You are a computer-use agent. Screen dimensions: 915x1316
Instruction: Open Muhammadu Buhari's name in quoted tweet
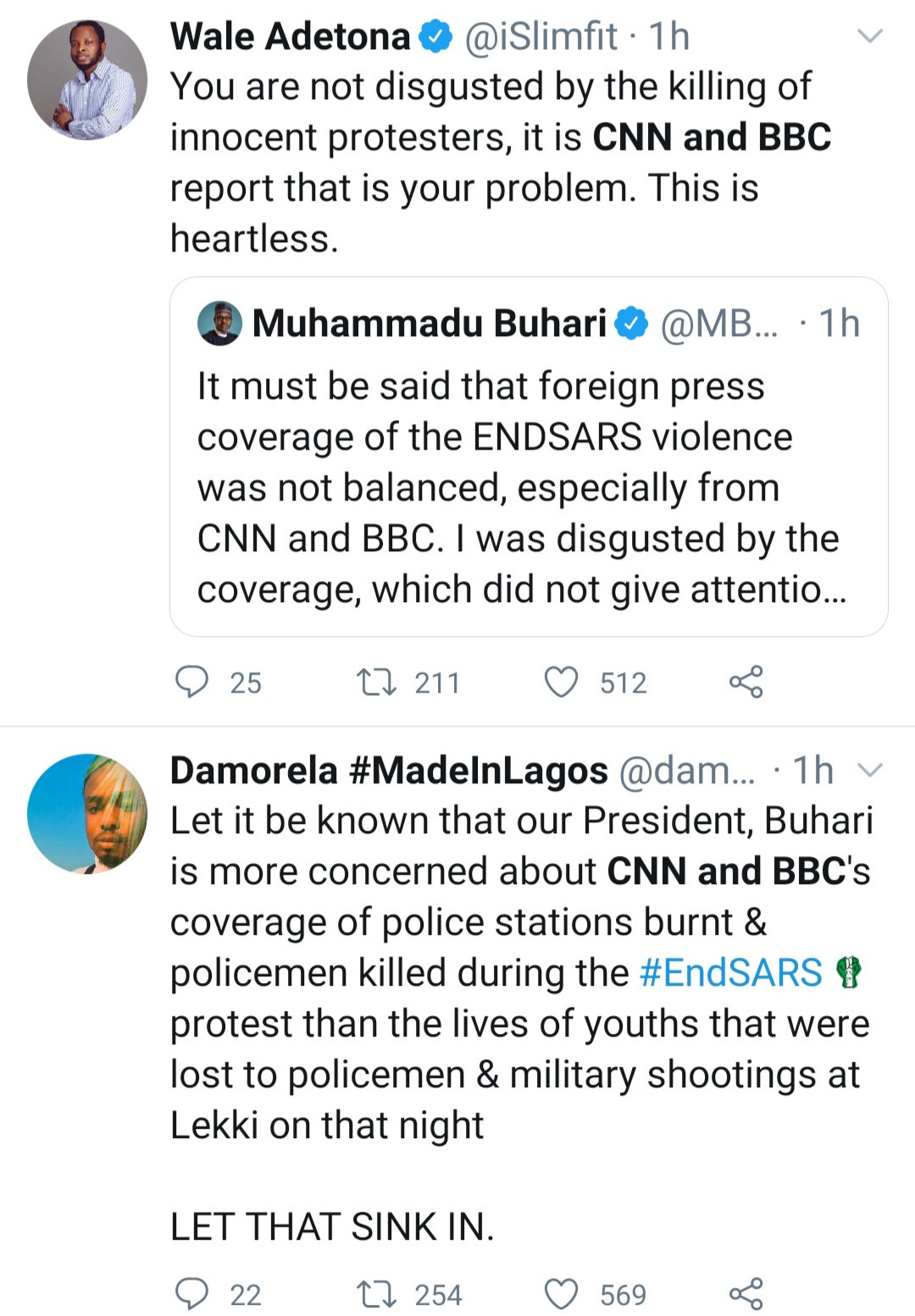430,323
